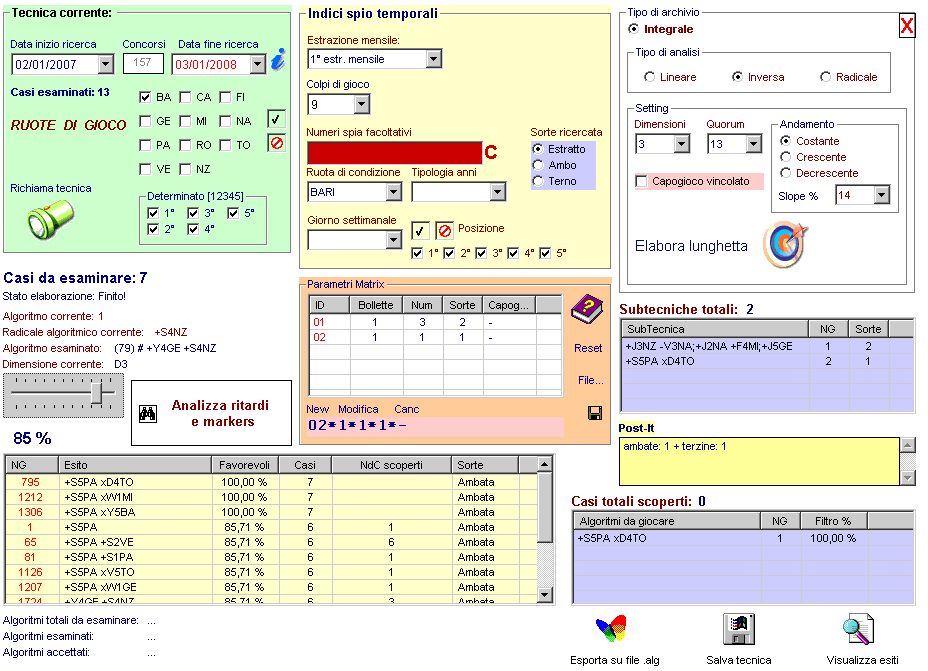The width and height of the screenshot is (928, 671).
Task: Close the window with the red X
Action: coord(907,26)
